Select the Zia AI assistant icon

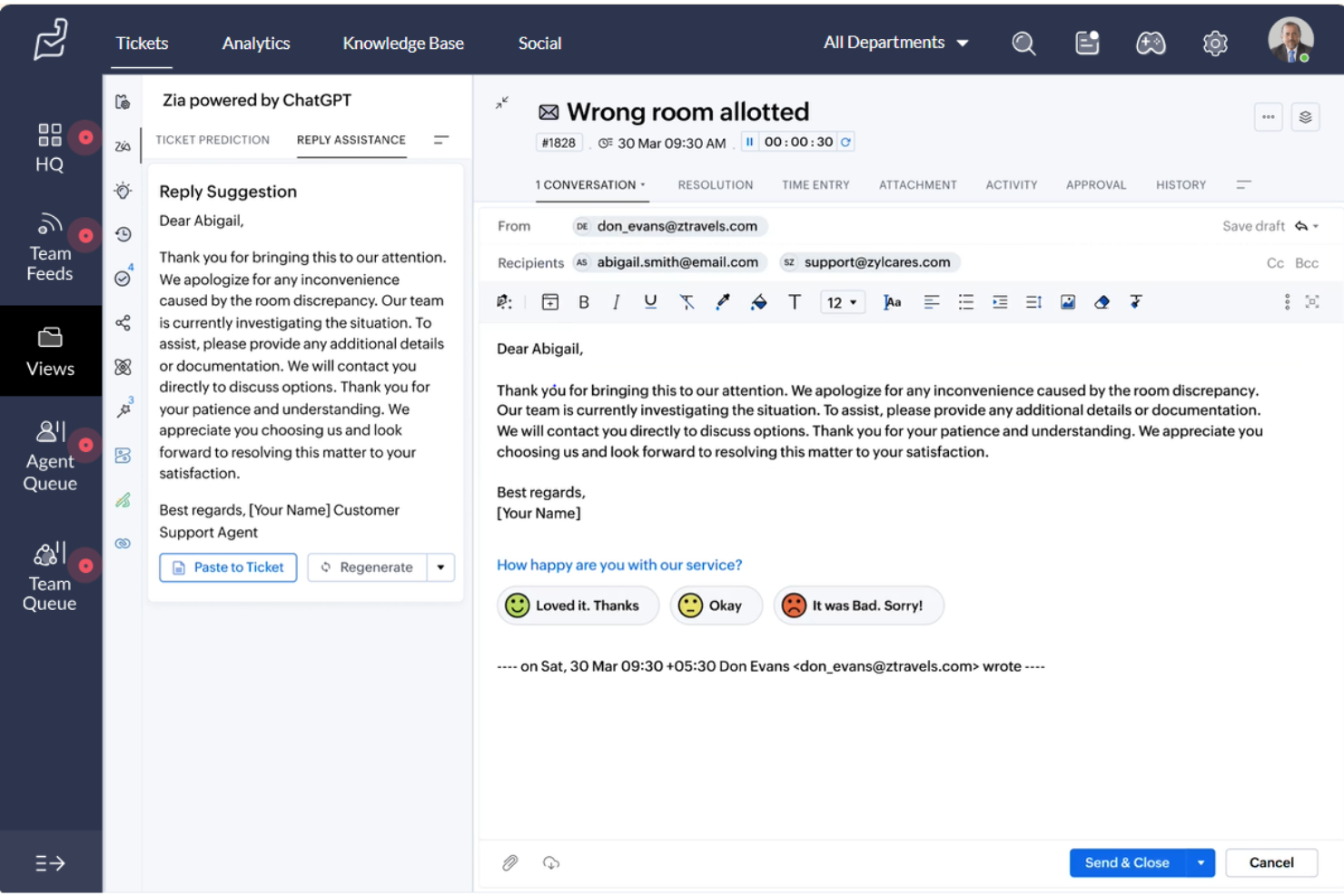[123, 145]
